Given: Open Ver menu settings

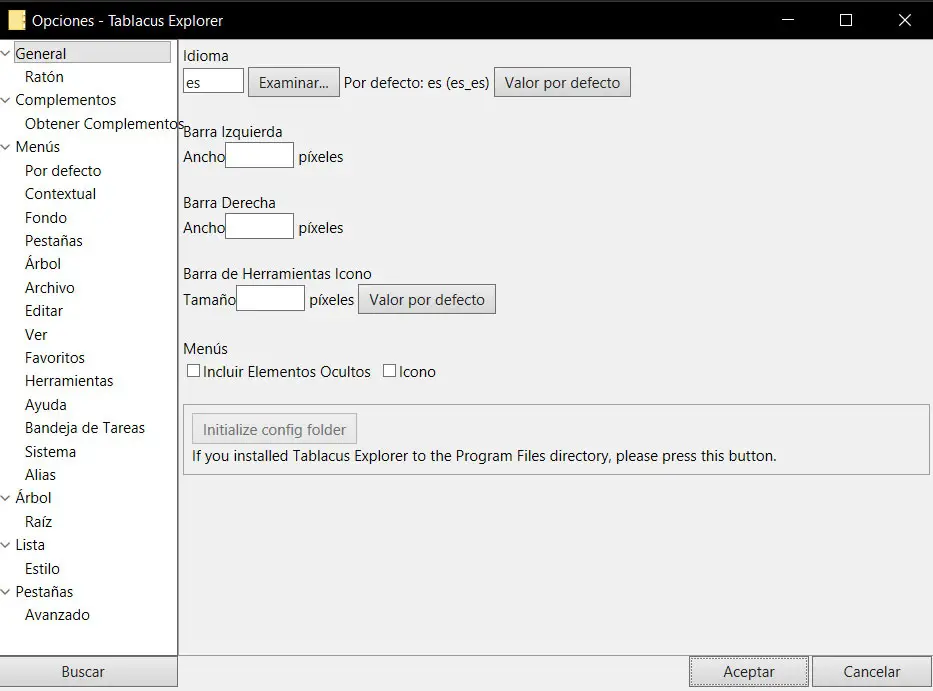Looking at the screenshot, I should [x=36, y=335].
